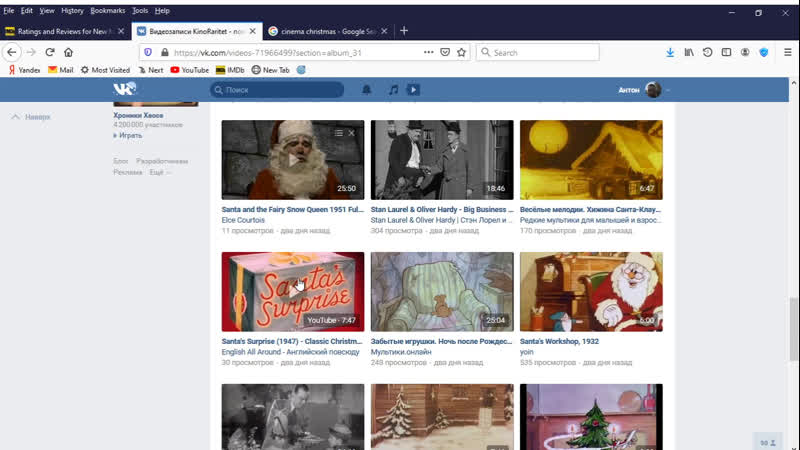
Task: Open the History menu
Action: pyautogui.click(x=72, y=11)
